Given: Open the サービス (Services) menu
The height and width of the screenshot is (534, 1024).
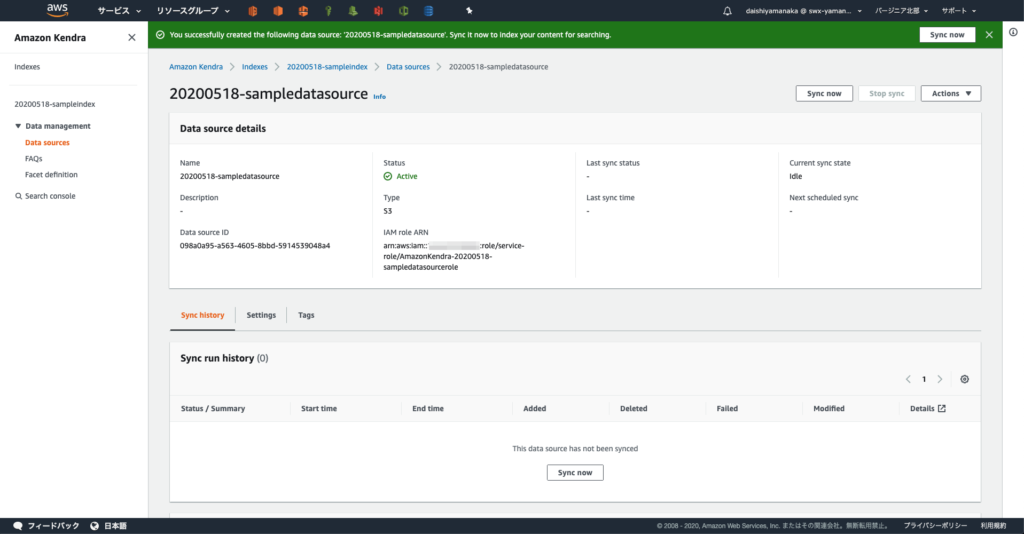Looking at the screenshot, I should 118,11.
